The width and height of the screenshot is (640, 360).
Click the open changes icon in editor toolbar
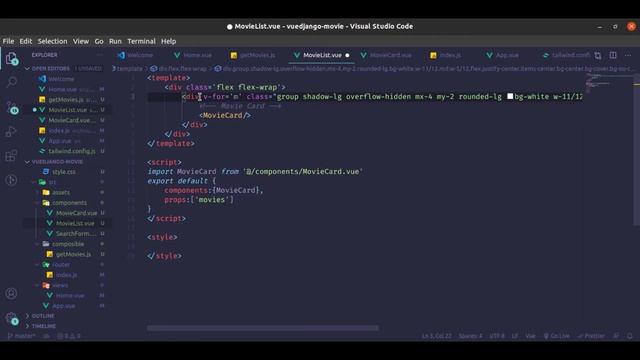(x=598, y=55)
